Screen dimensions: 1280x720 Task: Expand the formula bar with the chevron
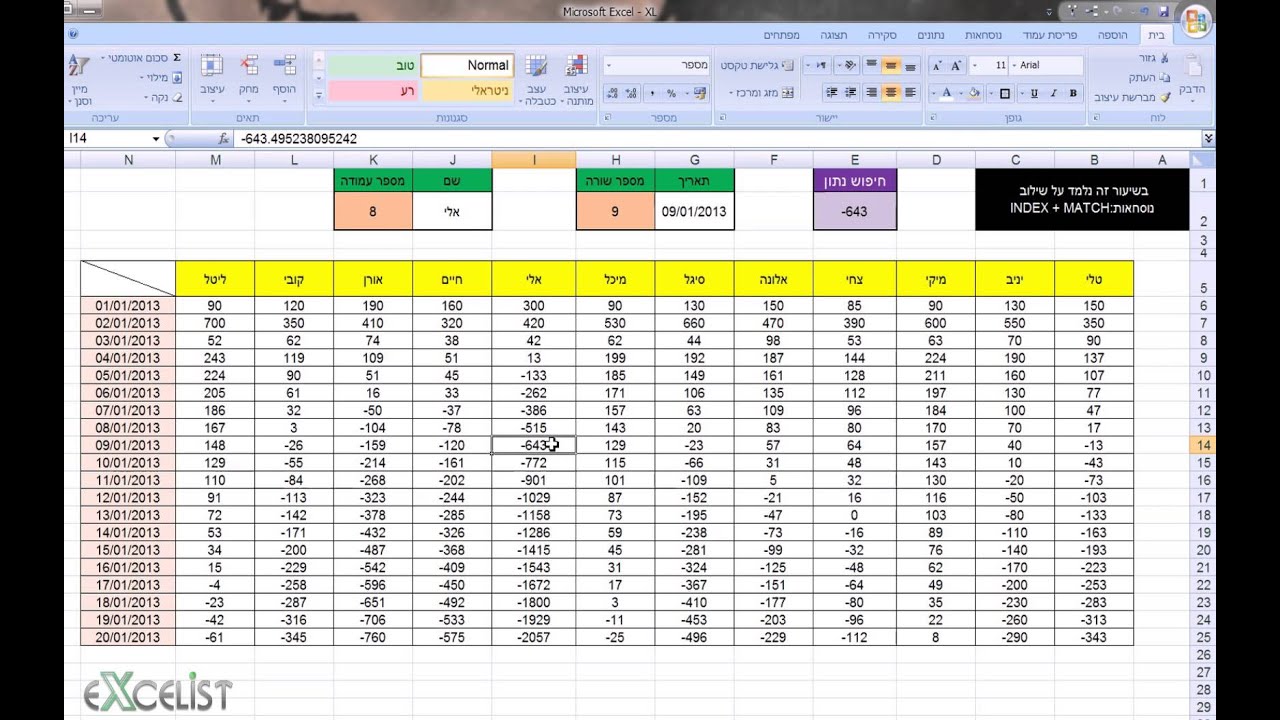tap(1208, 139)
